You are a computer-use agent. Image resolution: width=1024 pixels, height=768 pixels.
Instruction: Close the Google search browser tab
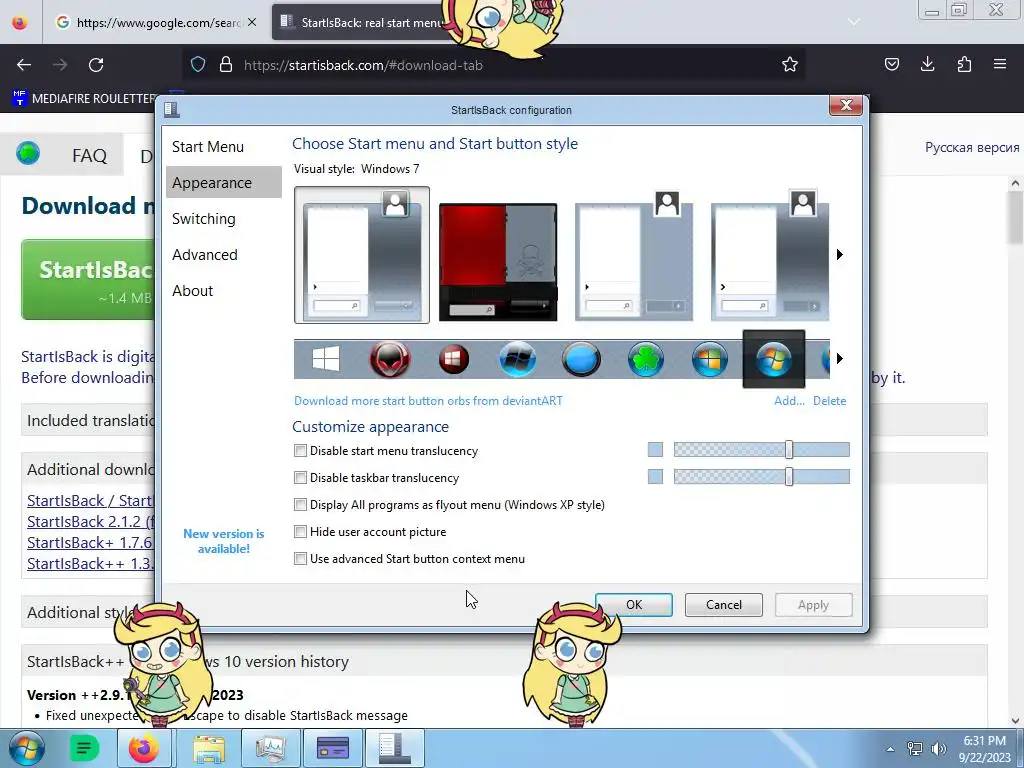click(x=252, y=22)
